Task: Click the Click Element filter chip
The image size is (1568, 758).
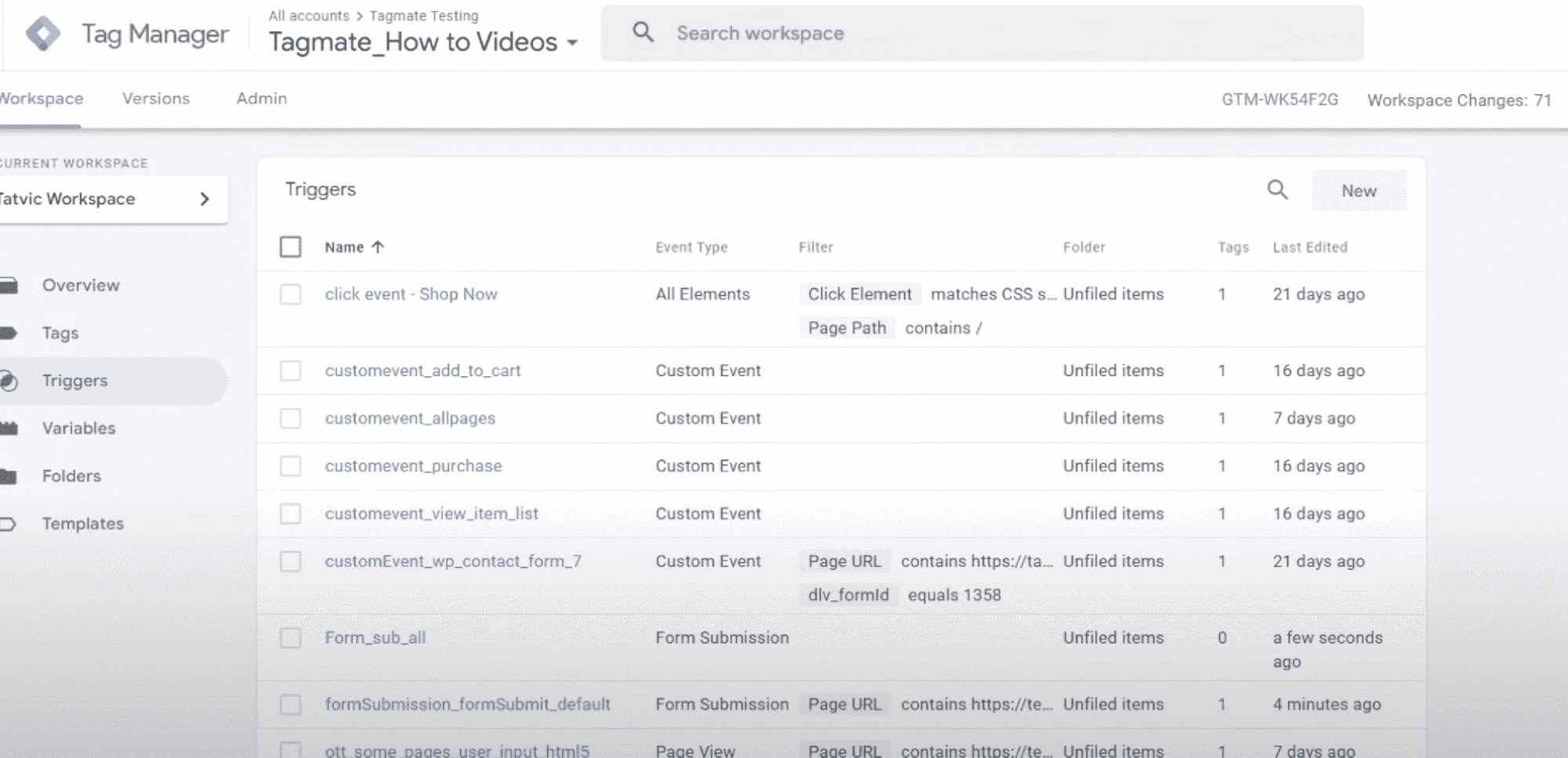Action: point(860,294)
